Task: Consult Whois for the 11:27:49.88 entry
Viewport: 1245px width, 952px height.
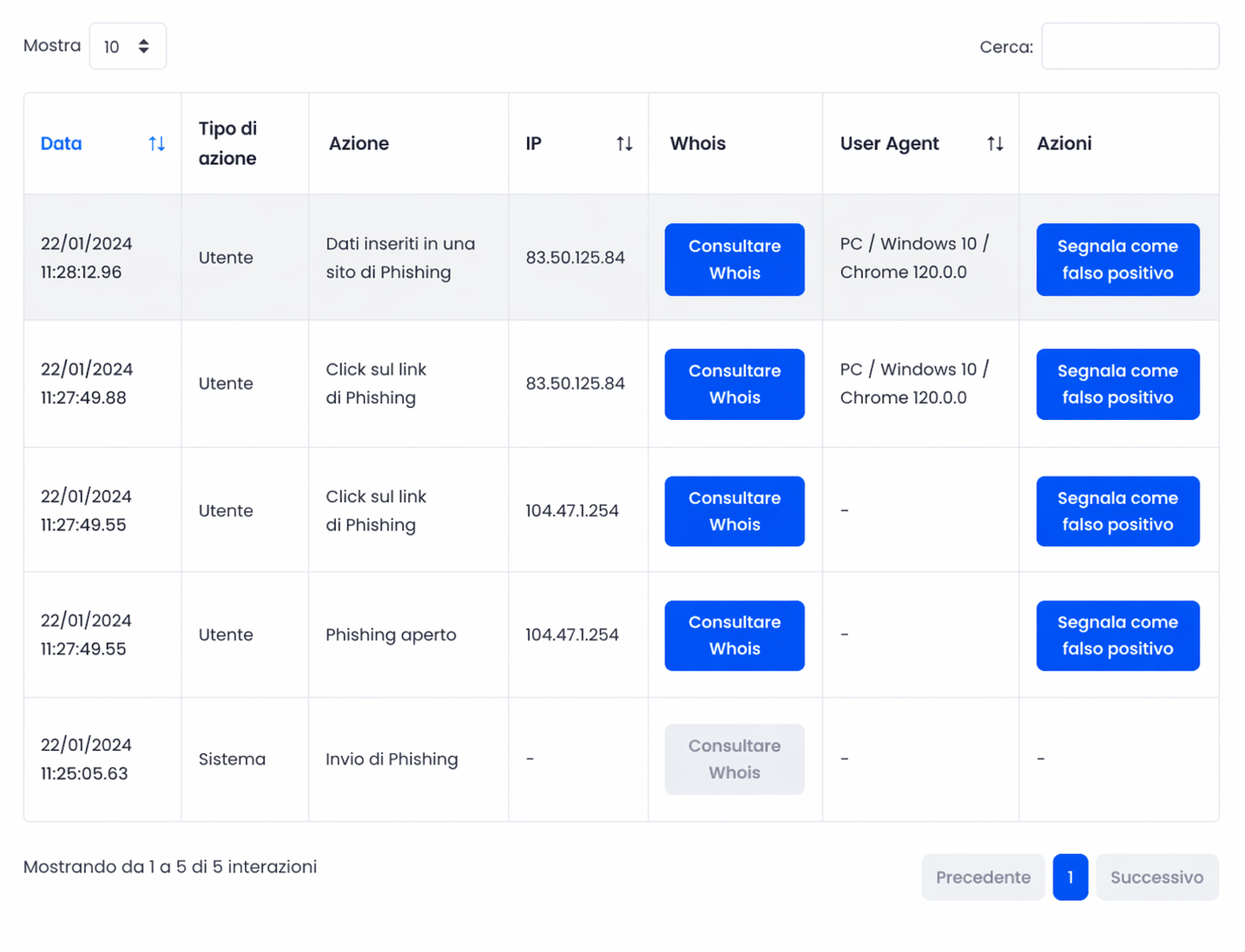Action: [x=734, y=384]
